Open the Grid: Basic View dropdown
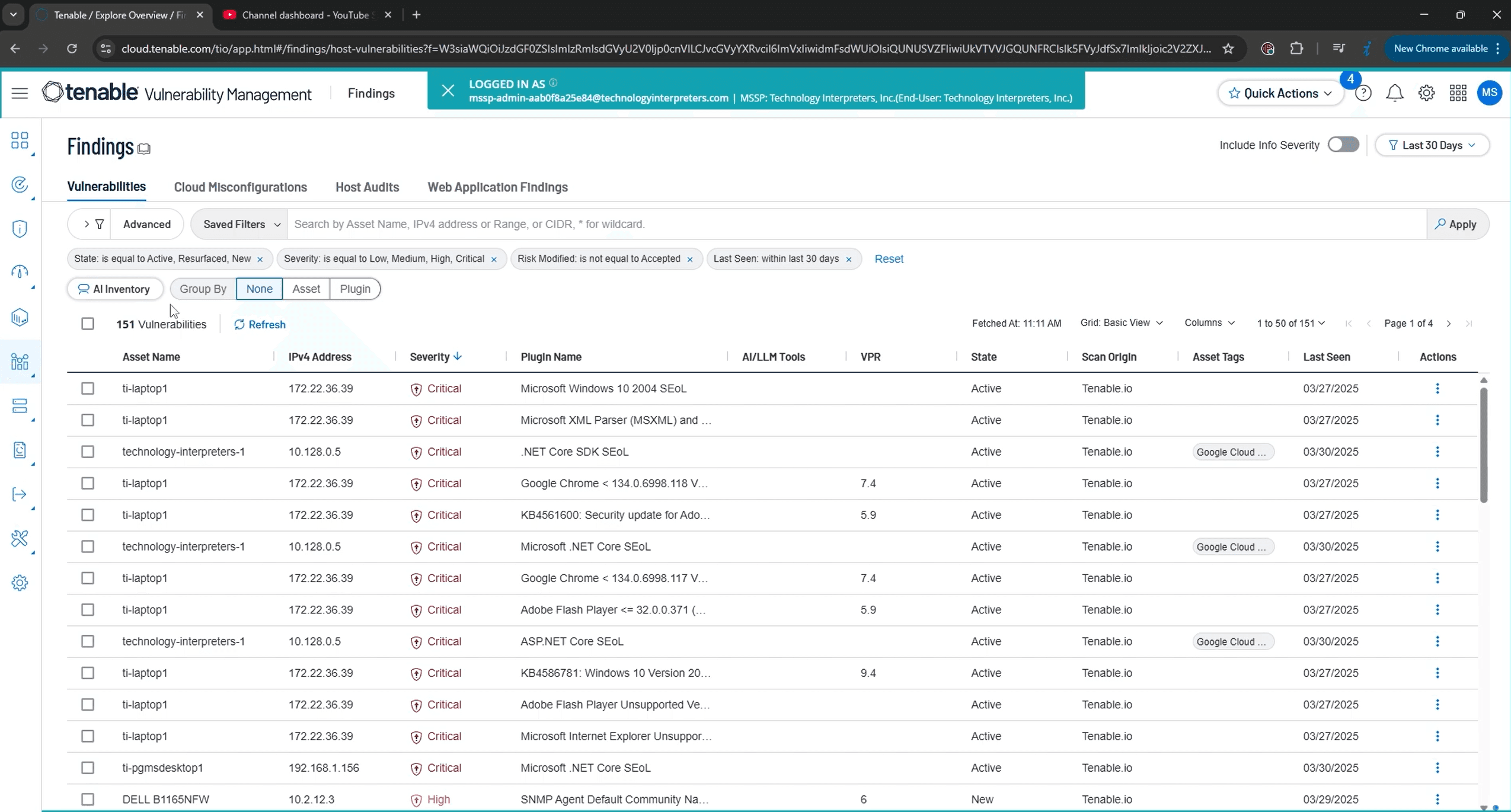Image resolution: width=1511 pixels, height=812 pixels. 1121,323
